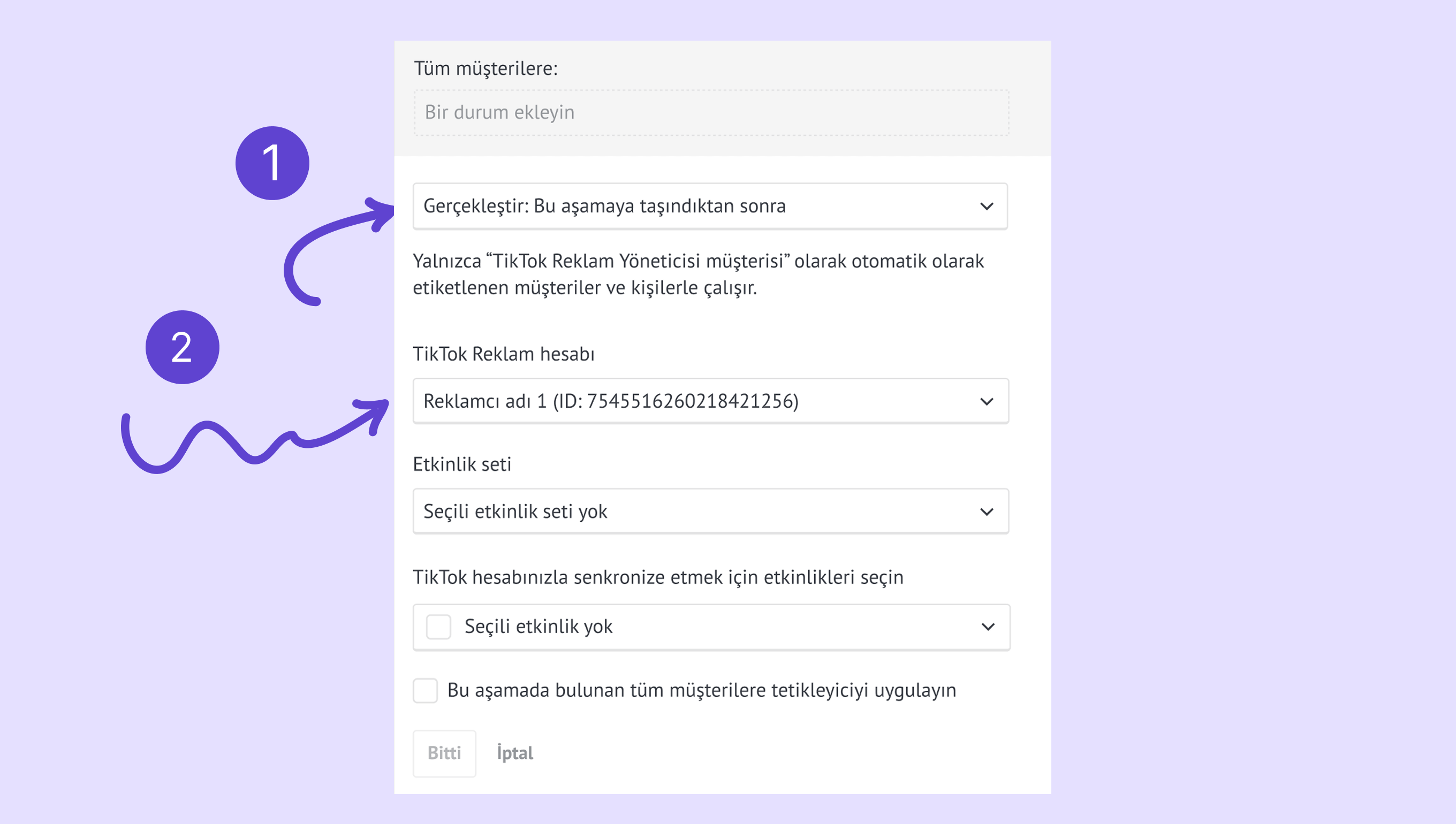Open the TikTok Reklam hesabı dropdown
This screenshot has width=1456, height=824.
[x=611, y=402]
